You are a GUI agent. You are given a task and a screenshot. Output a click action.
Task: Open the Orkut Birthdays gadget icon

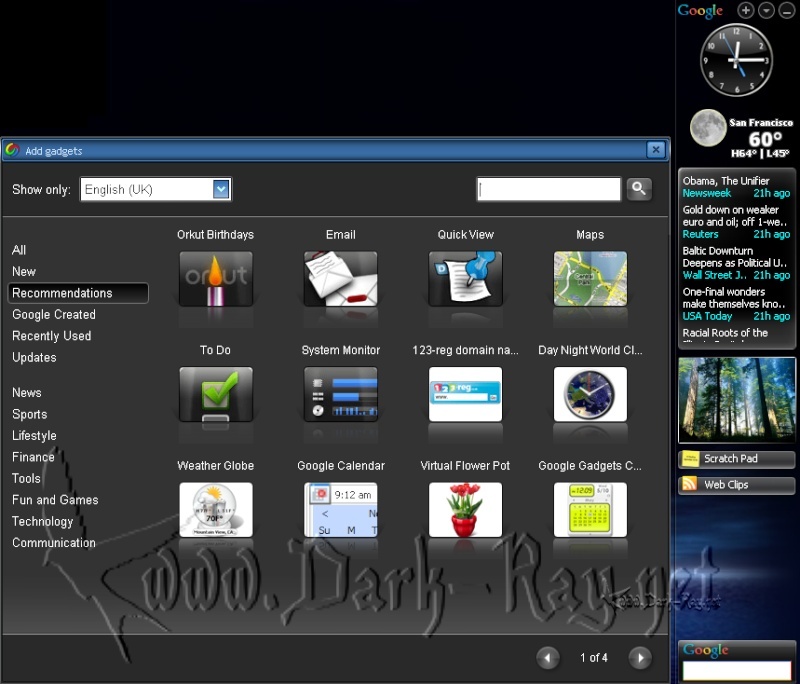[x=216, y=278]
